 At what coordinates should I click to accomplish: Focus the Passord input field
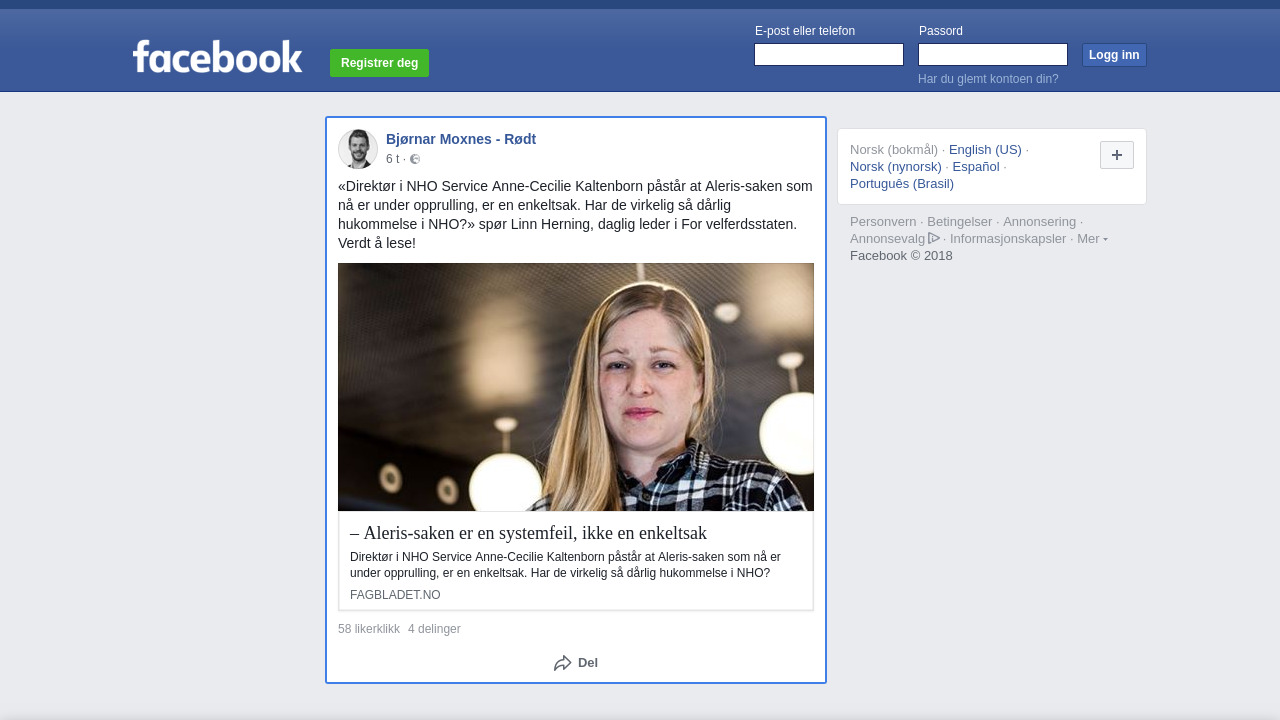(993, 55)
